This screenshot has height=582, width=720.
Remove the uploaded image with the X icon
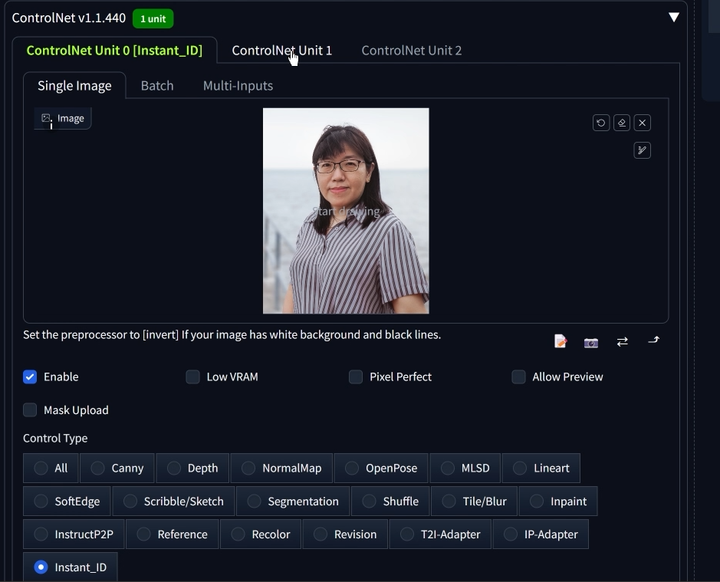[642, 123]
